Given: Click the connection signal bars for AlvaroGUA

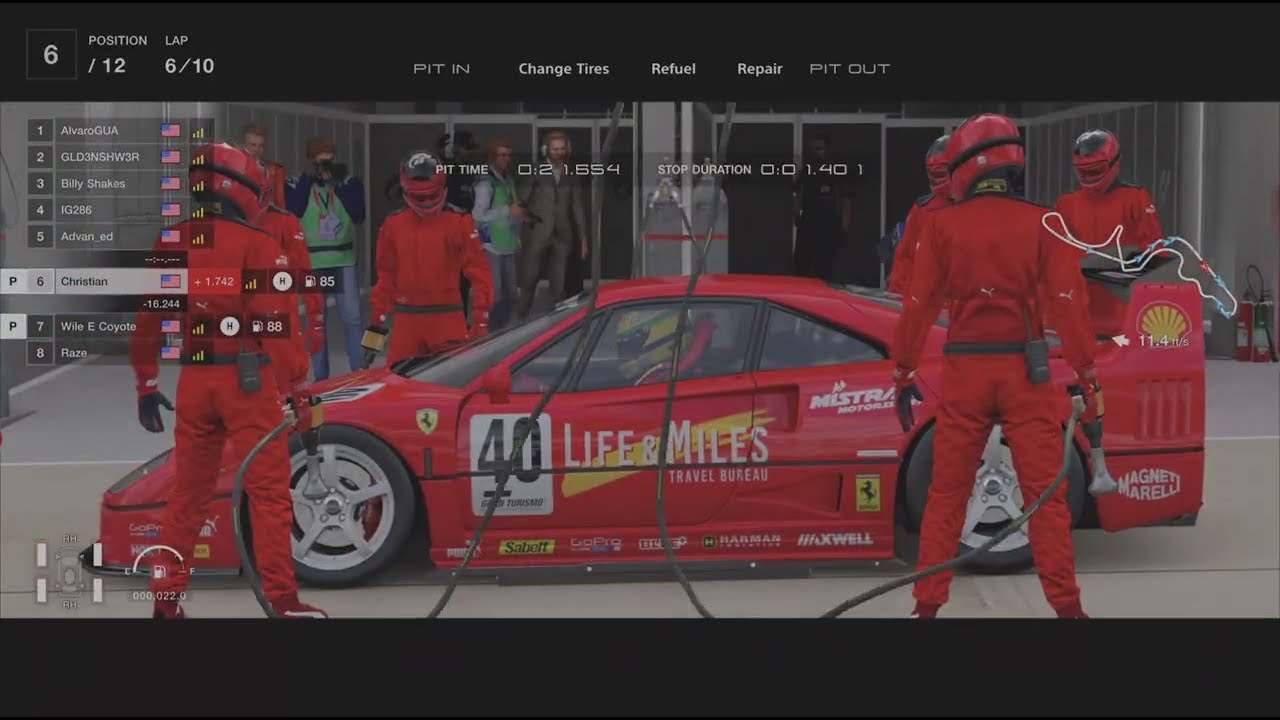Looking at the screenshot, I should [197, 131].
